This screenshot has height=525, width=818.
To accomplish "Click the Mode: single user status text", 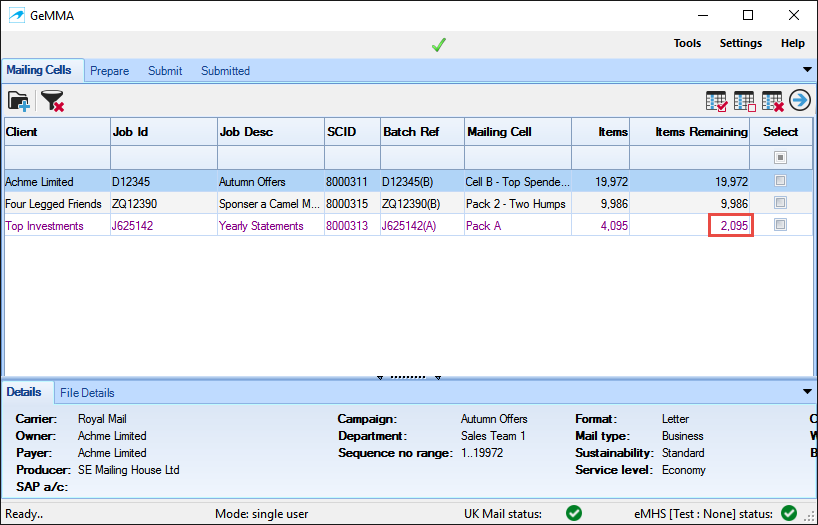I will tap(261, 514).
